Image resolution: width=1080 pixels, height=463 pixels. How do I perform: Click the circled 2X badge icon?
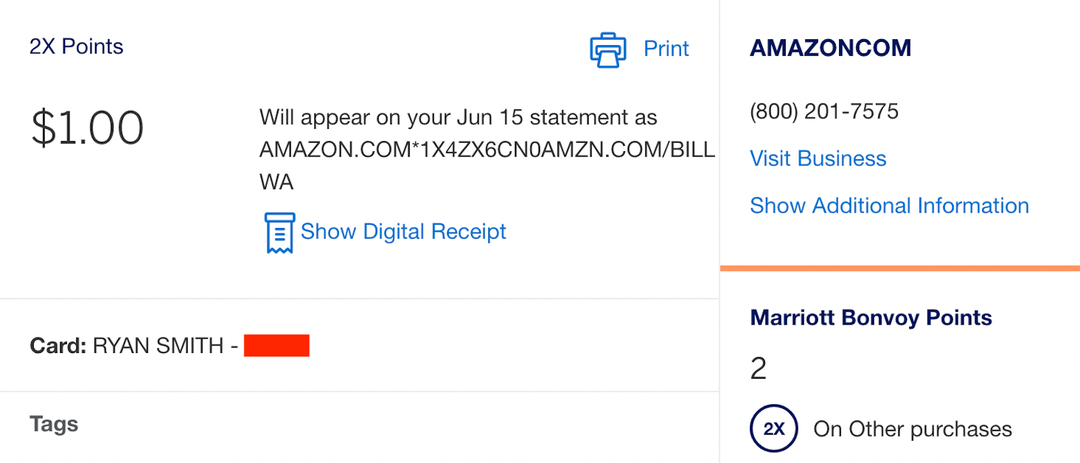coord(774,430)
